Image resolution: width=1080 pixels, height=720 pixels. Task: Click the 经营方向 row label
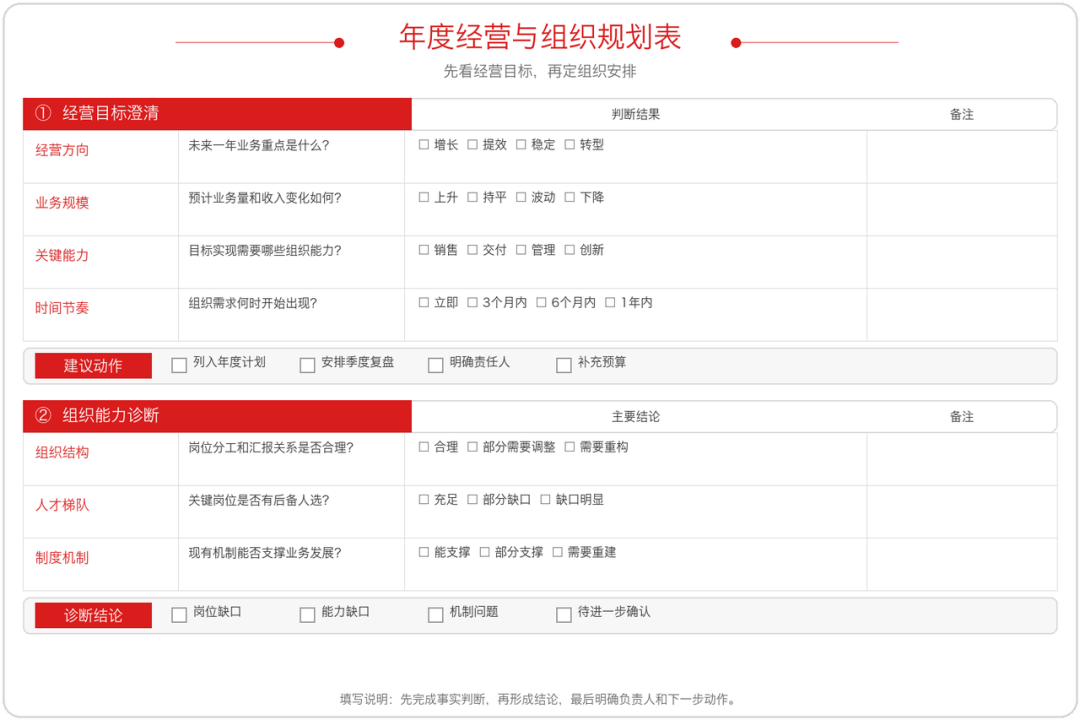[62, 150]
